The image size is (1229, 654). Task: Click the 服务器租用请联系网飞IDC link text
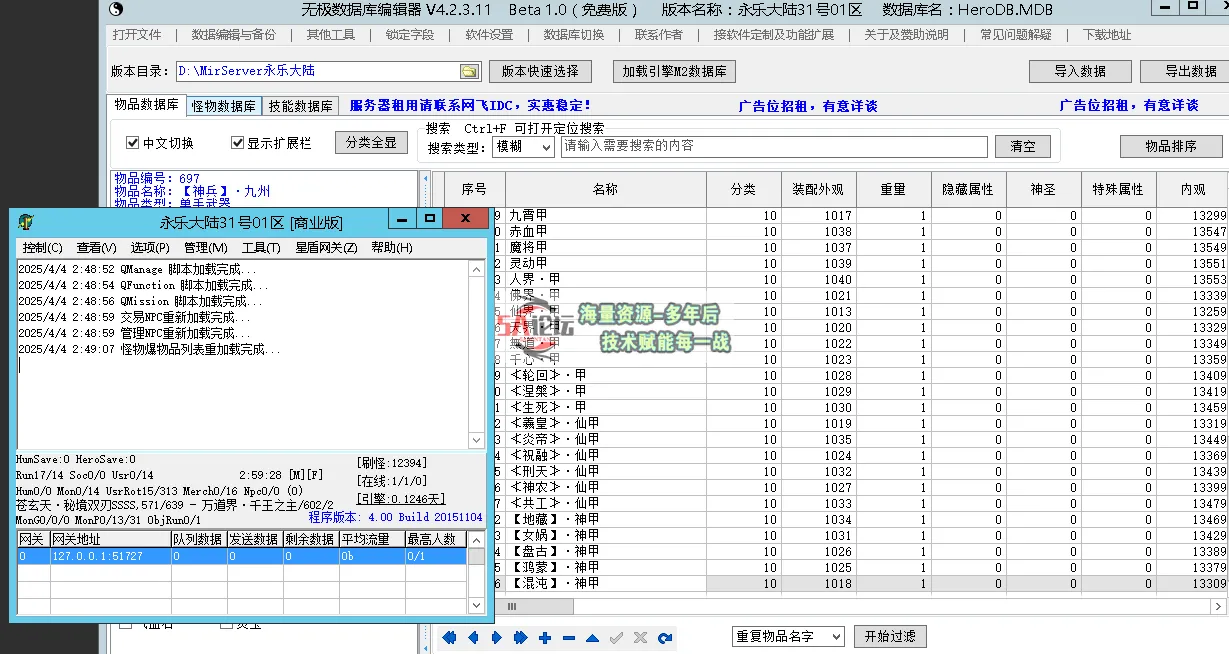pos(470,105)
